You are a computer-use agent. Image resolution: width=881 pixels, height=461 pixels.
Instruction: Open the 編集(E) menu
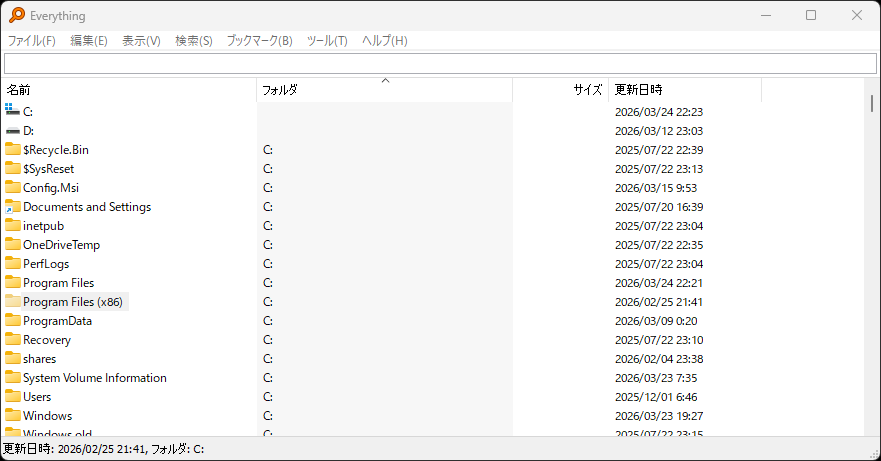click(x=89, y=40)
